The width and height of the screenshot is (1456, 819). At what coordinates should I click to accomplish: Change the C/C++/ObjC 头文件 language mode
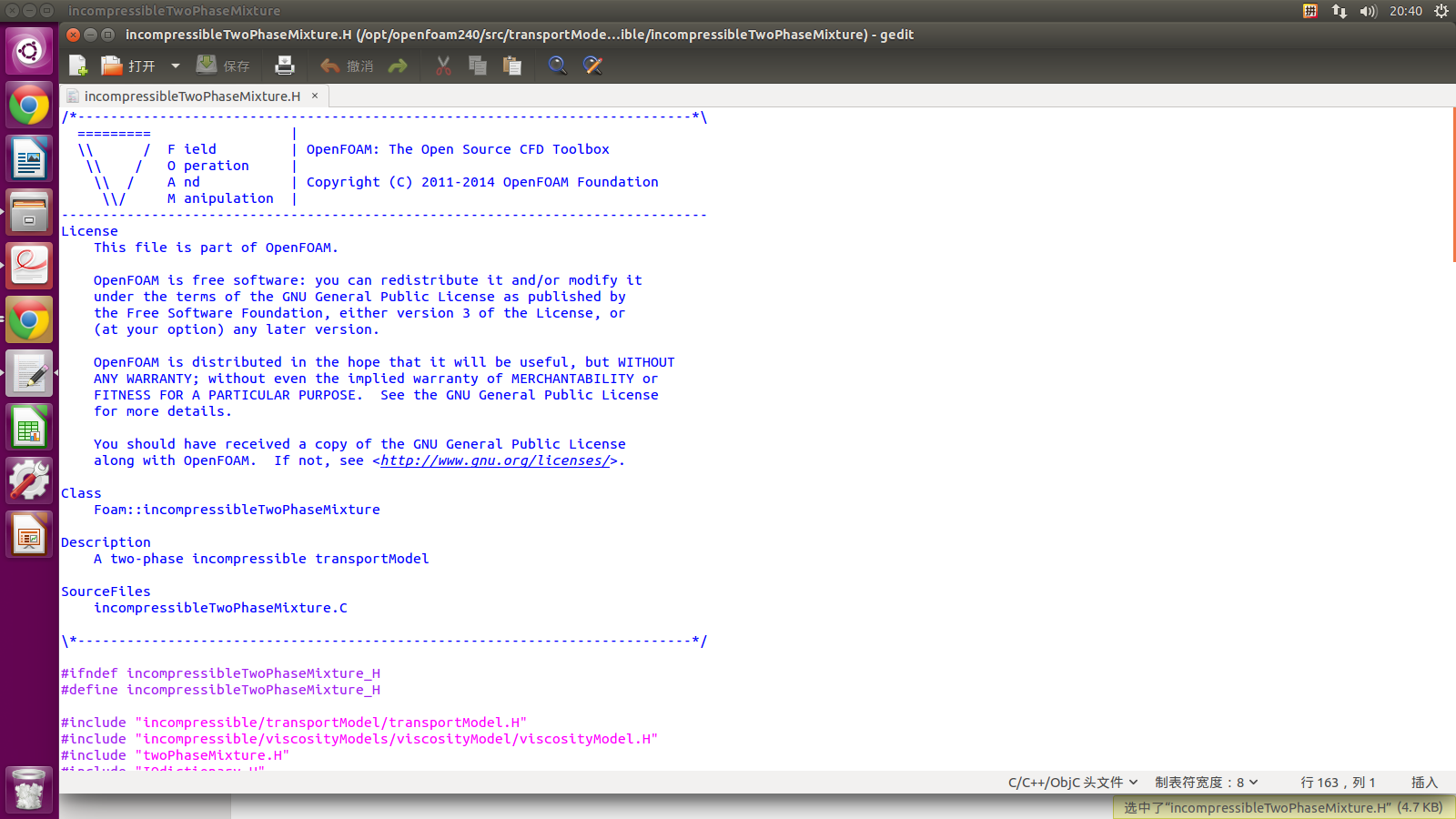tap(1073, 783)
